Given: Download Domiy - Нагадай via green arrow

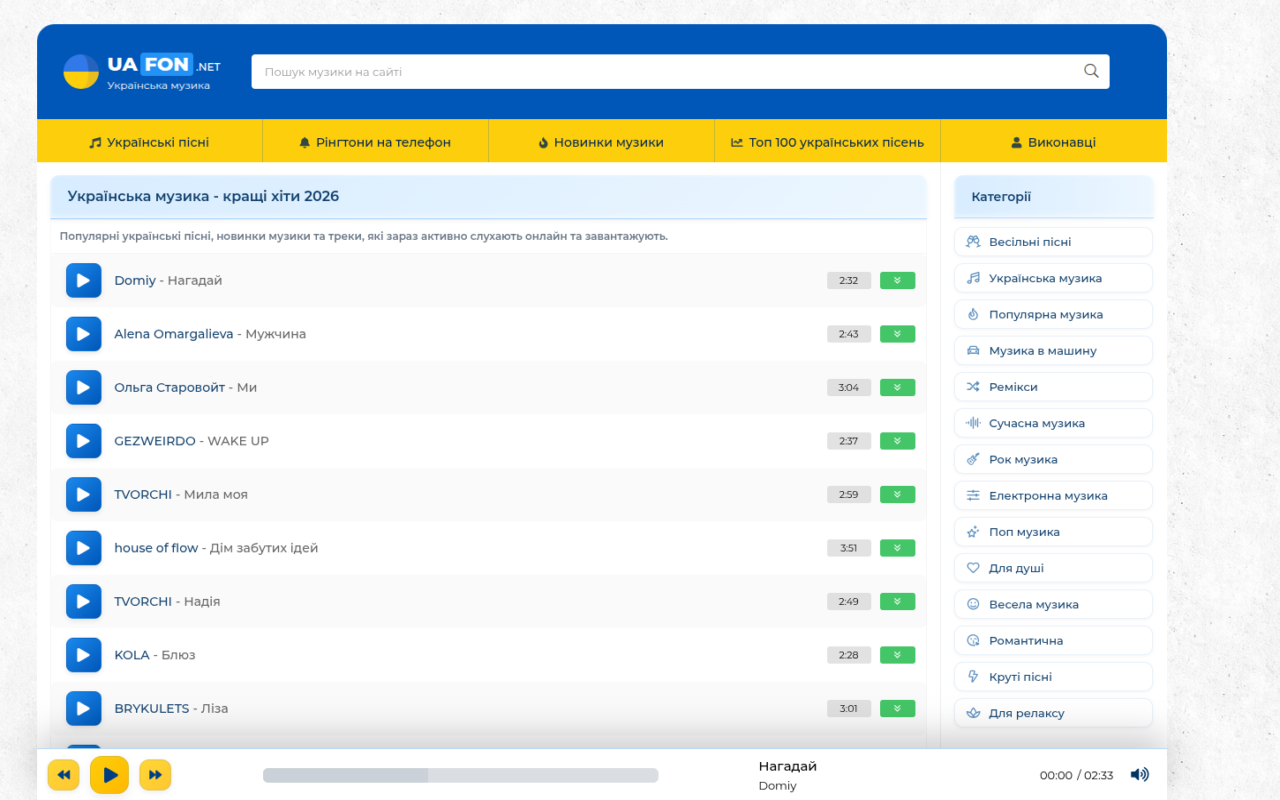Looking at the screenshot, I should [x=897, y=281].
